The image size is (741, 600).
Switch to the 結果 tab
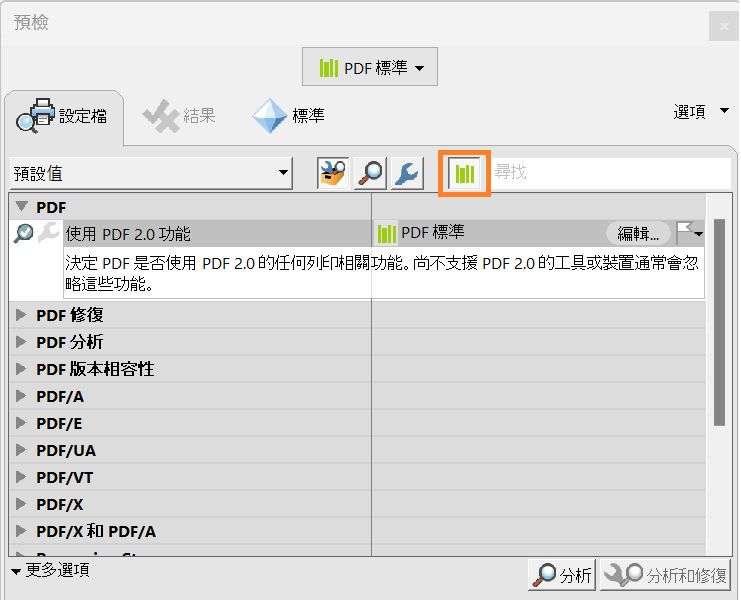180,116
